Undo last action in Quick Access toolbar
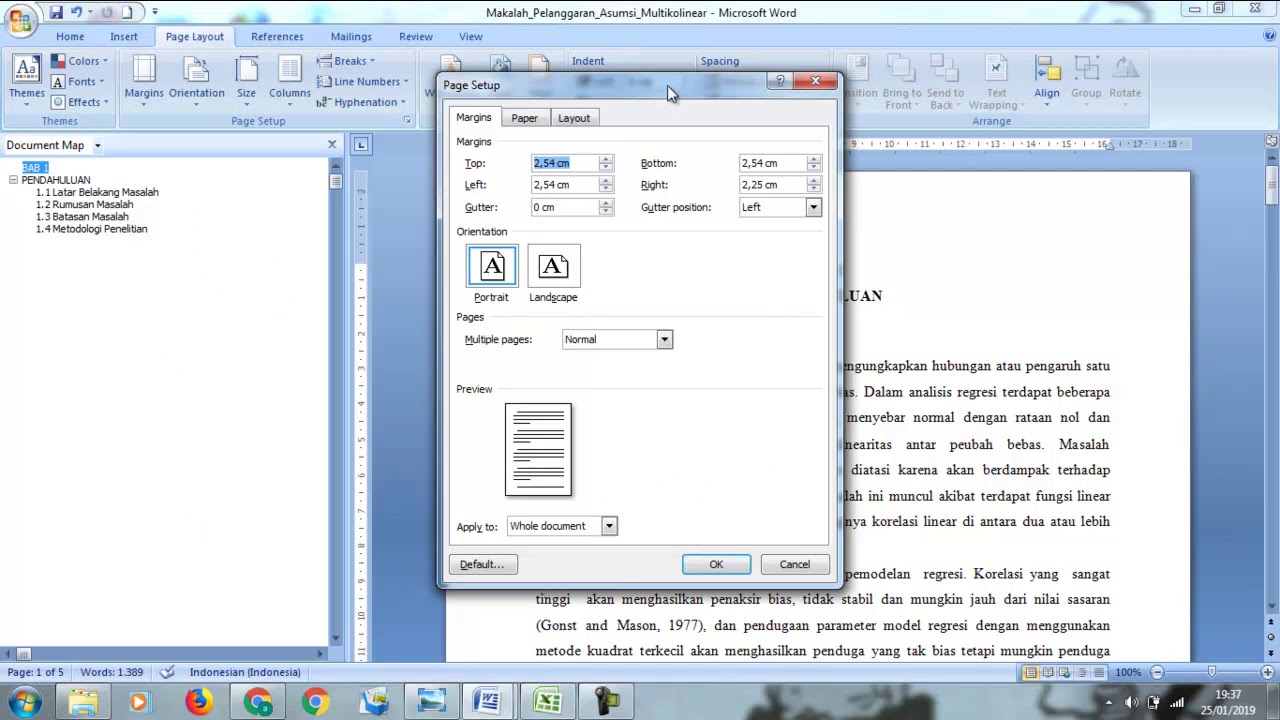 pos(76,13)
